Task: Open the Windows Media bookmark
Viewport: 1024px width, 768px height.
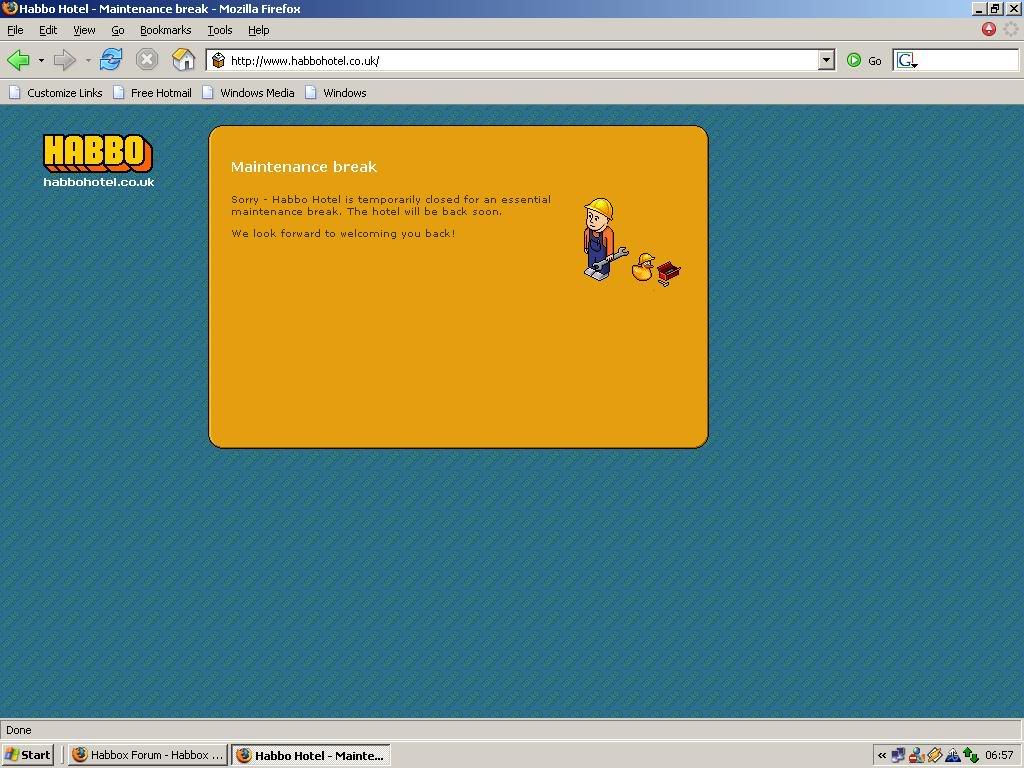Action: (x=248, y=93)
